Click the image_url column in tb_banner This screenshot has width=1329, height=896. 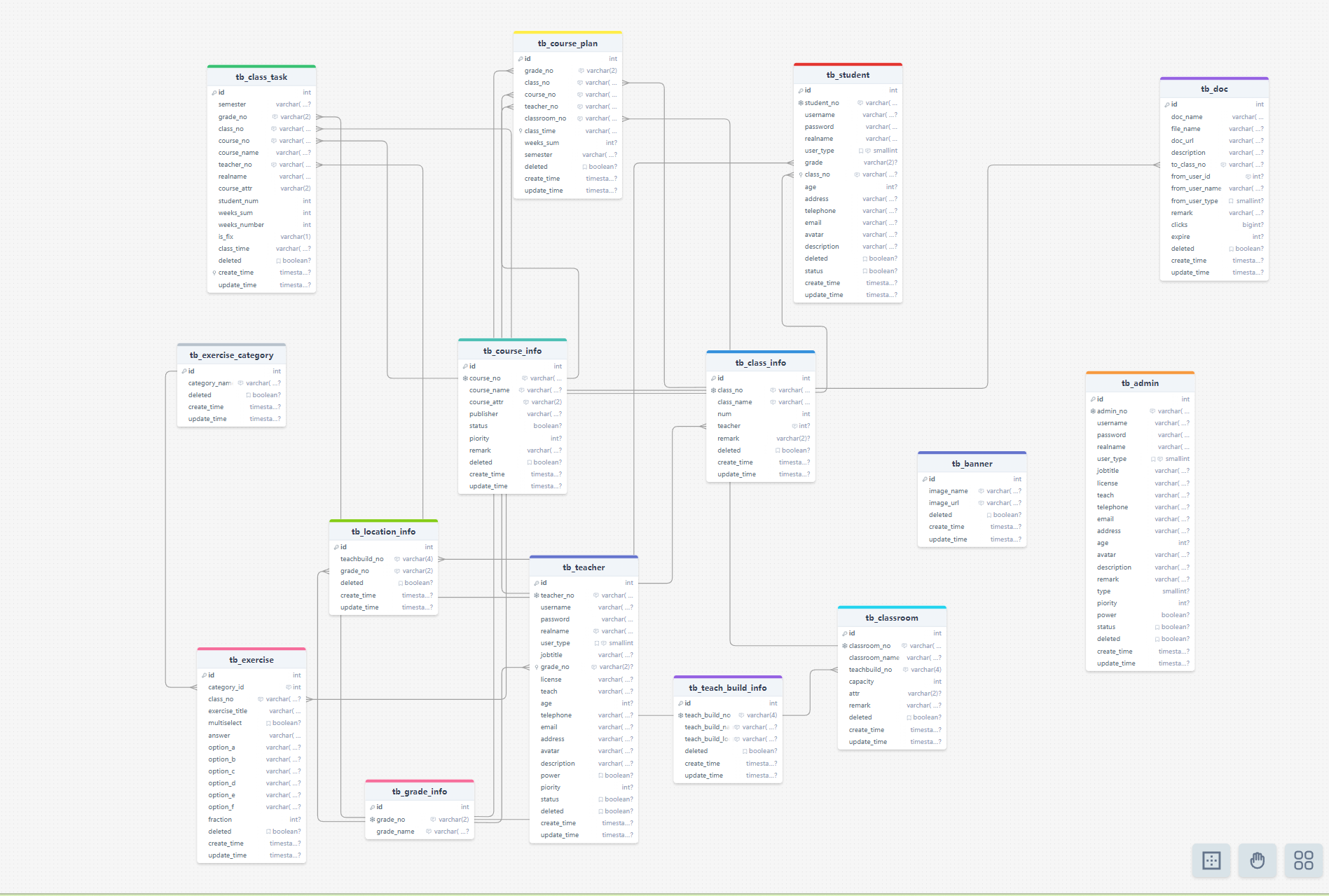click(x=944, y=503)
